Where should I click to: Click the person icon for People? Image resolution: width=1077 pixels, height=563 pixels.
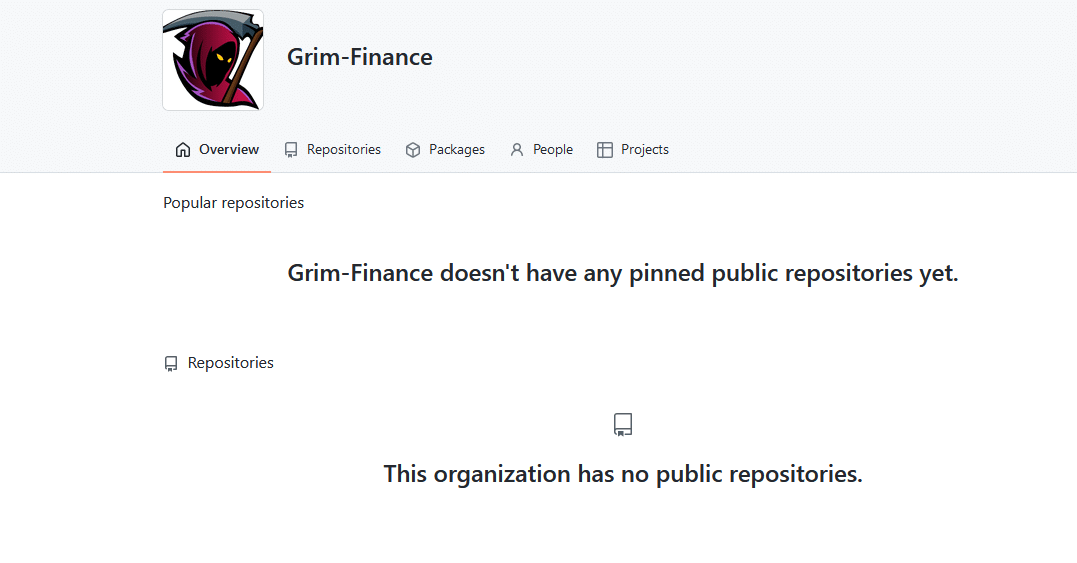pos(517,150)
